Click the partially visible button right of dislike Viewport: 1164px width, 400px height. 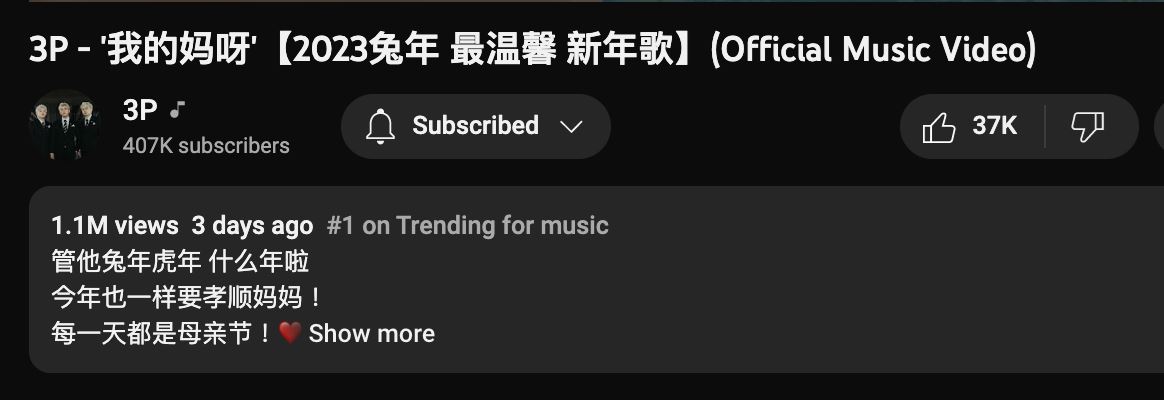pyautogui.click(x=1159, y=126)
